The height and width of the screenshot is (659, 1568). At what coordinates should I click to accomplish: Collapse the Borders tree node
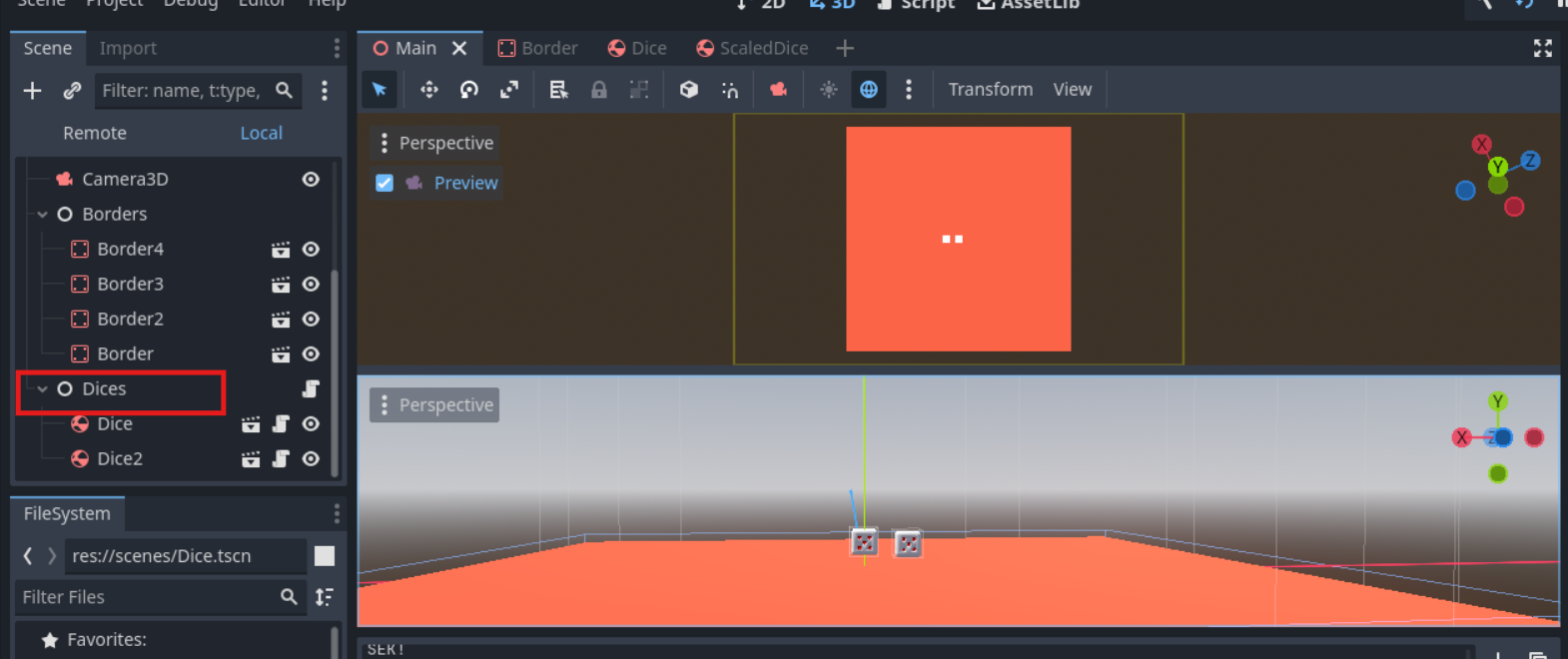click(42, 215)
